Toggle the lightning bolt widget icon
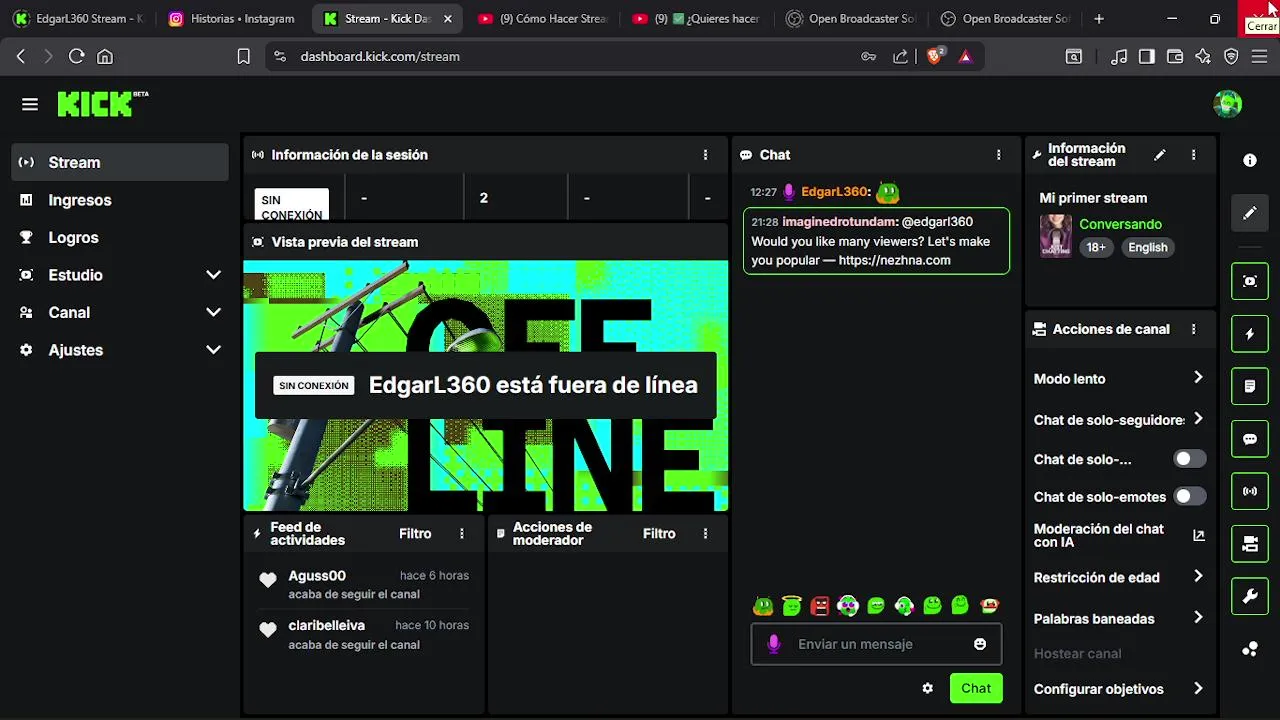 pos(1250,334)
